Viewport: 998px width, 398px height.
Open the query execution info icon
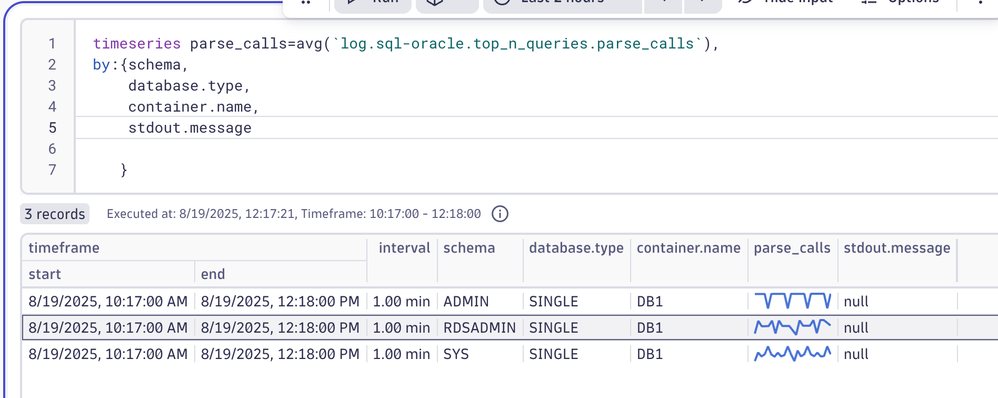(500, 214)
